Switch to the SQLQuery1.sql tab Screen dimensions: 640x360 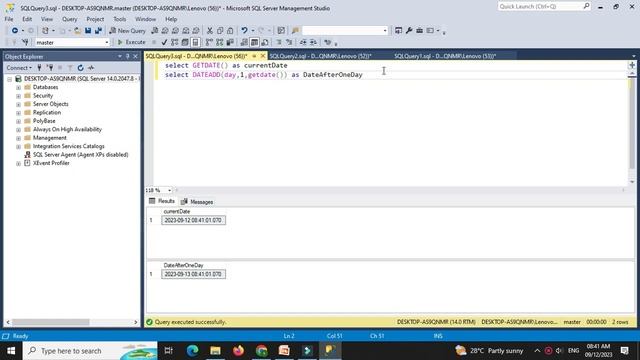tap(445, 56)
